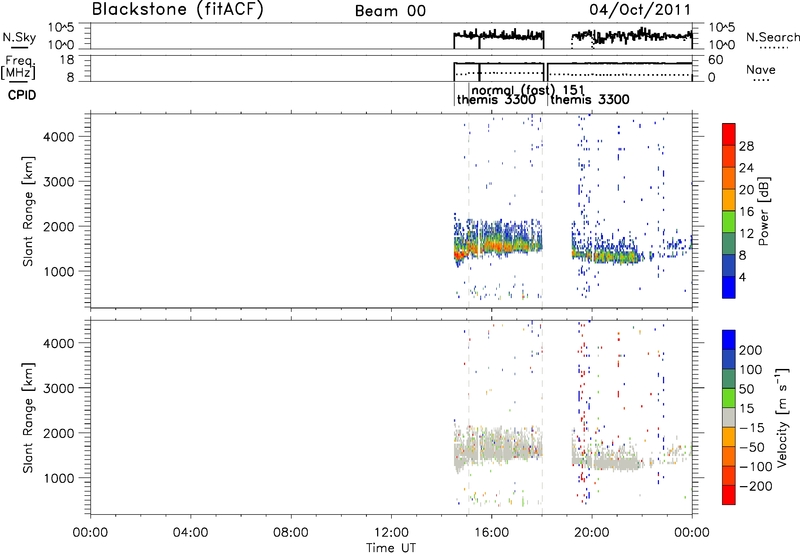Image resolution: width=800 pixels, height=554 pixels.
Task: Click the 'Nave' legend label
Action: [760, 69]
